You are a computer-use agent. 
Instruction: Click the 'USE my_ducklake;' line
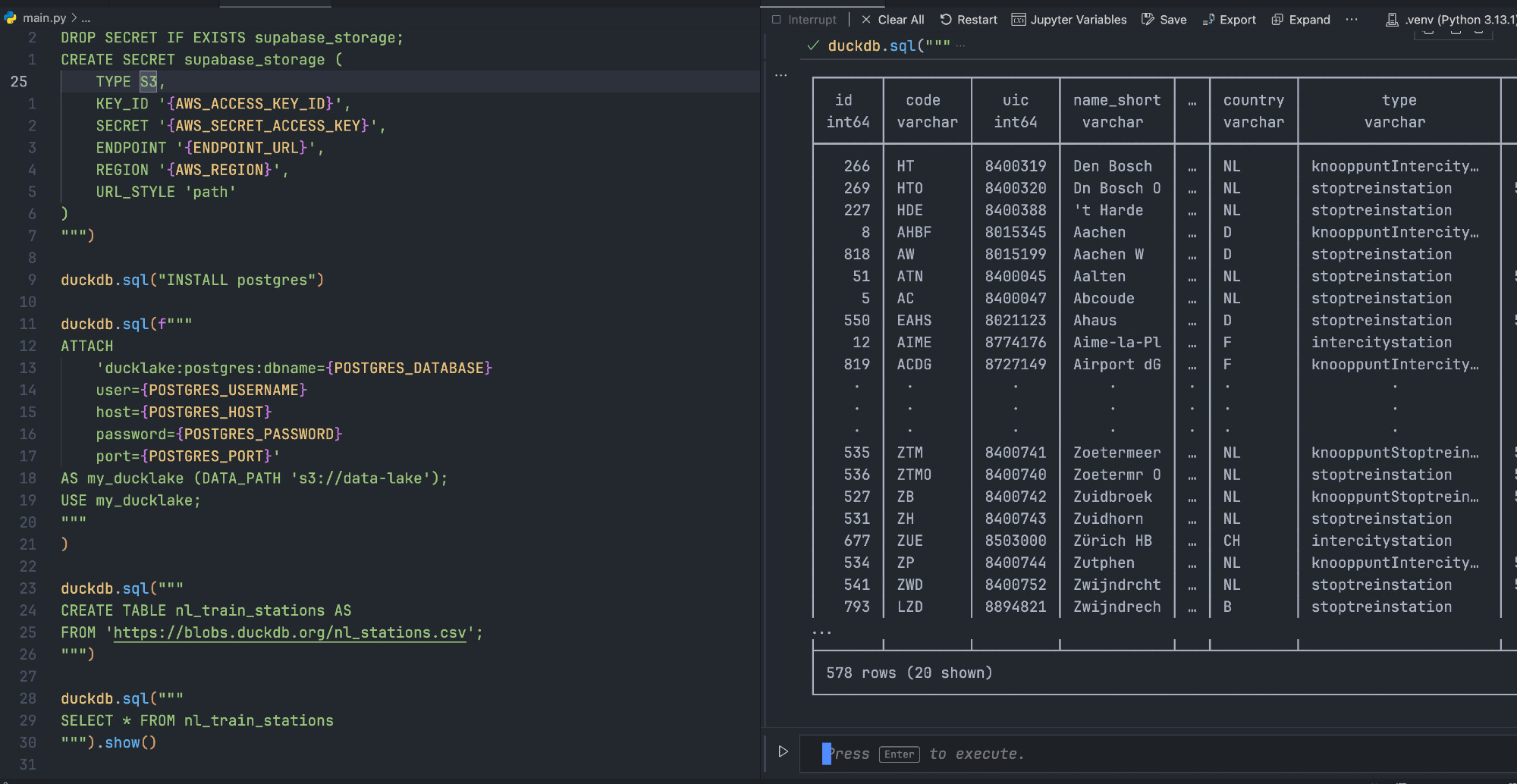[130, 500]
